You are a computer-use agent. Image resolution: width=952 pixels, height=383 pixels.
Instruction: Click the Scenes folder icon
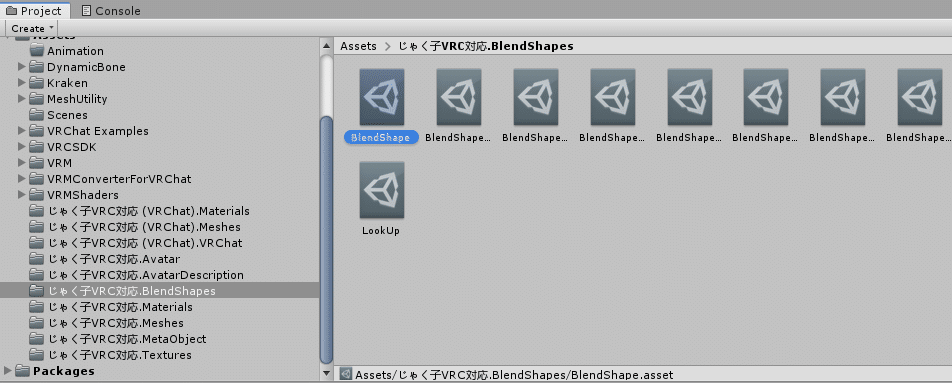(x=36, y=115)
